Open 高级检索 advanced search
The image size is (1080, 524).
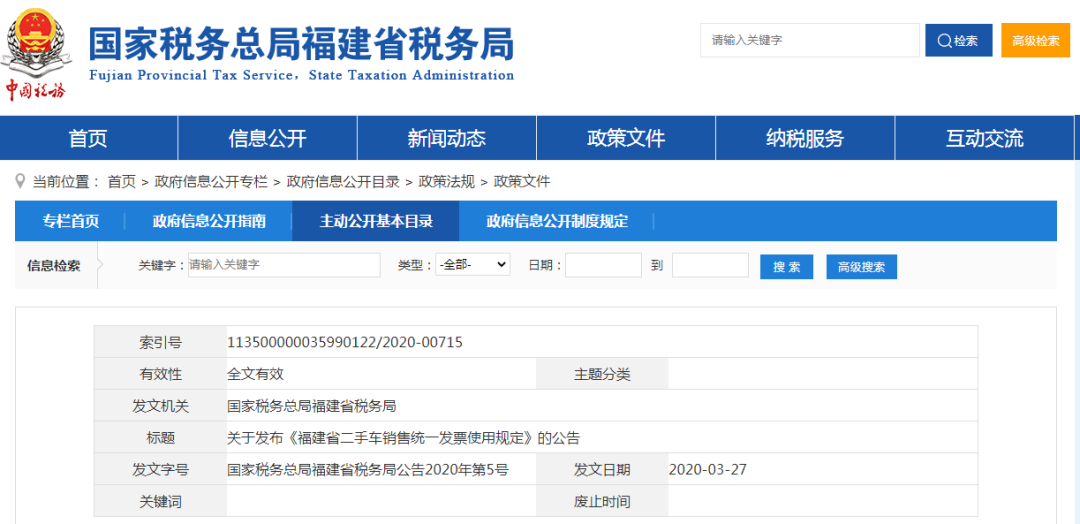click(1035, 41)
